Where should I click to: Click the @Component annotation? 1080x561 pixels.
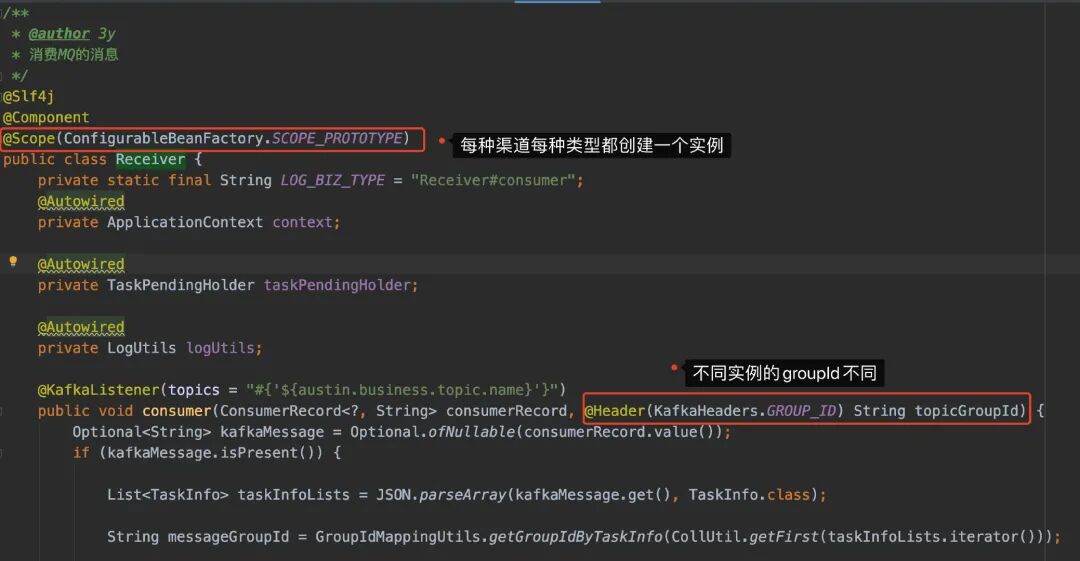coord(46,117)
